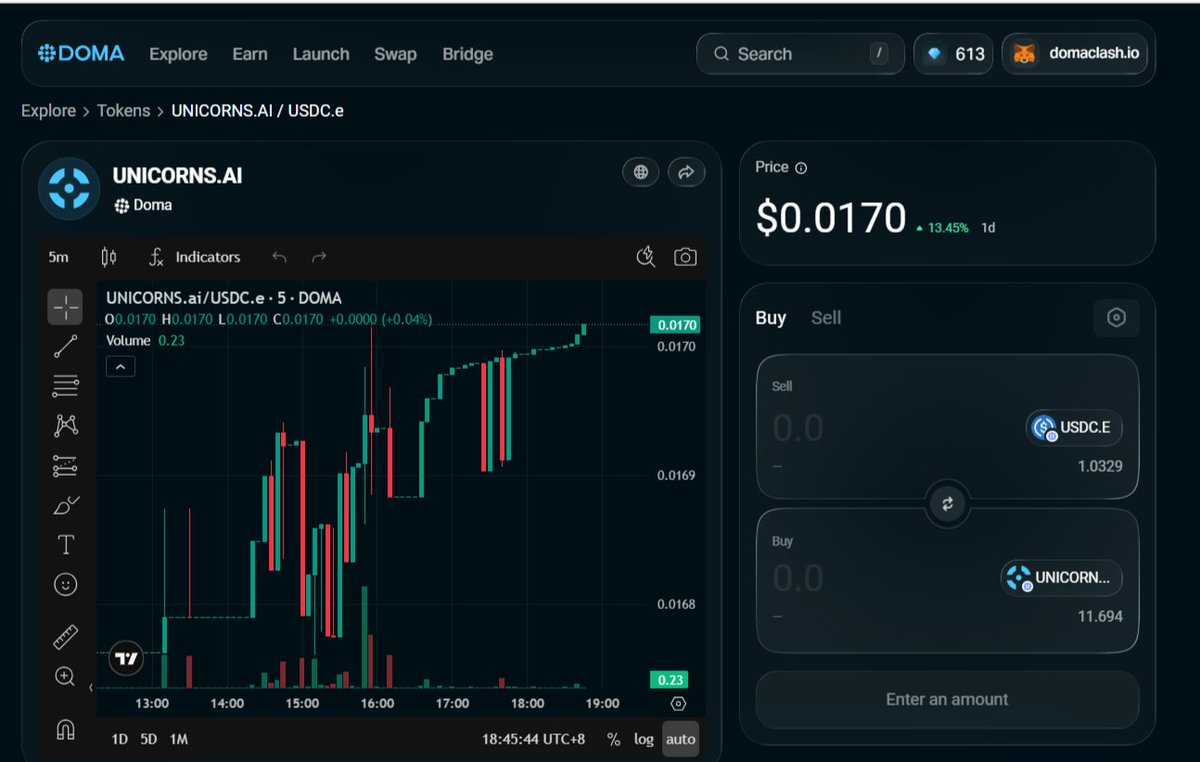Activate the zoom in tool
Screen dimensions: 1200x762
click(x=66, y=677)
